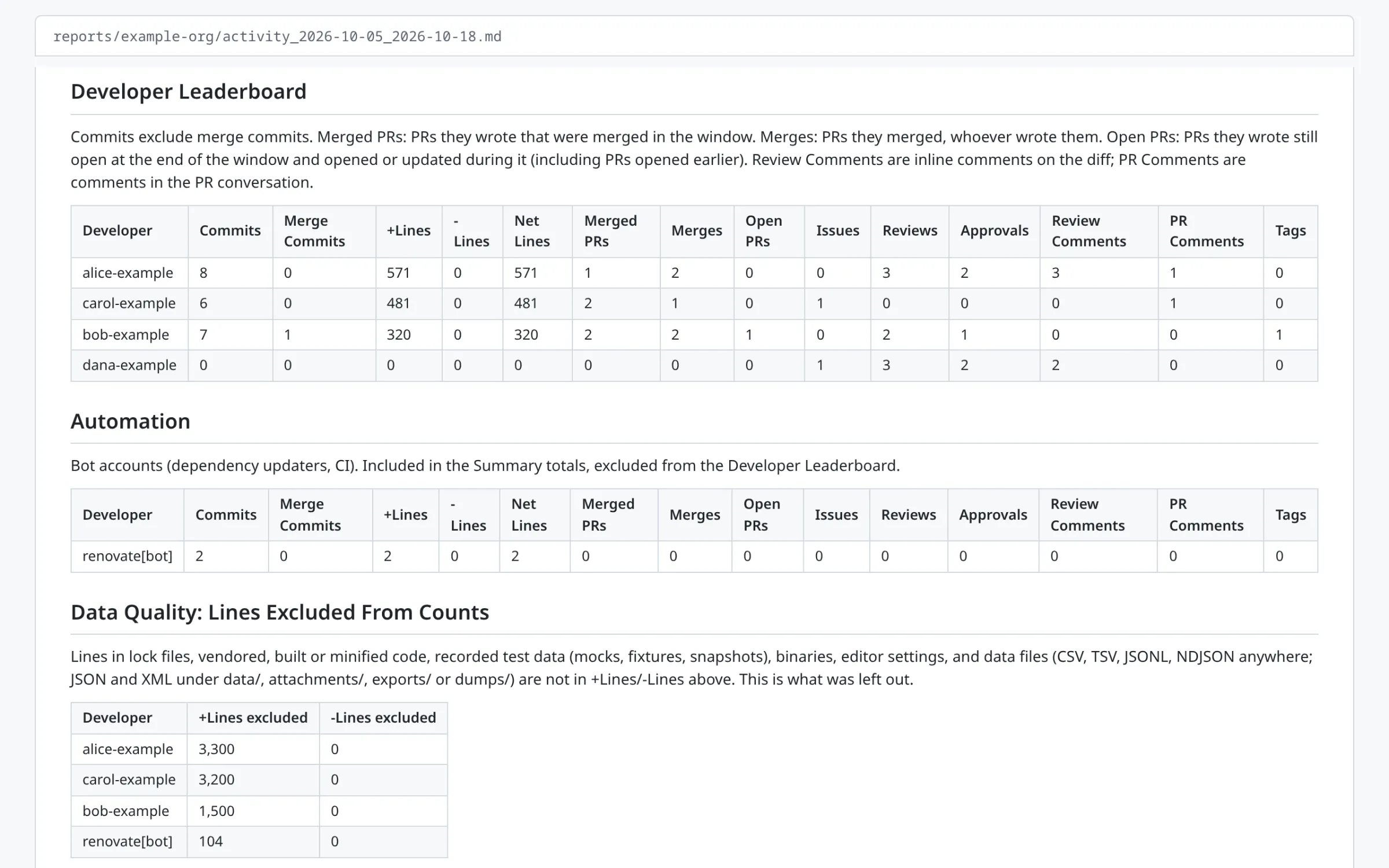This screenshot has width=1389, height=868.
Task: Click alice-example in the excluded lines table
Action: tap(127, 749)
